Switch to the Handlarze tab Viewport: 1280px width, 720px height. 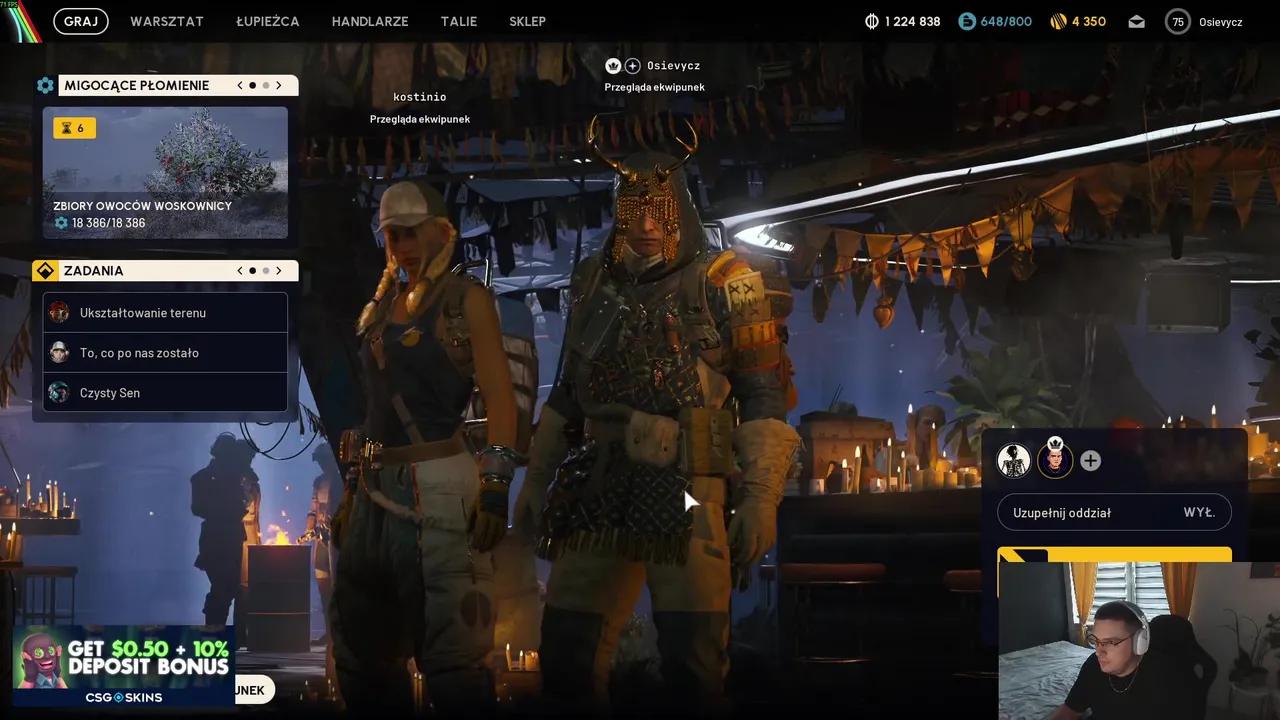[370, 21]
